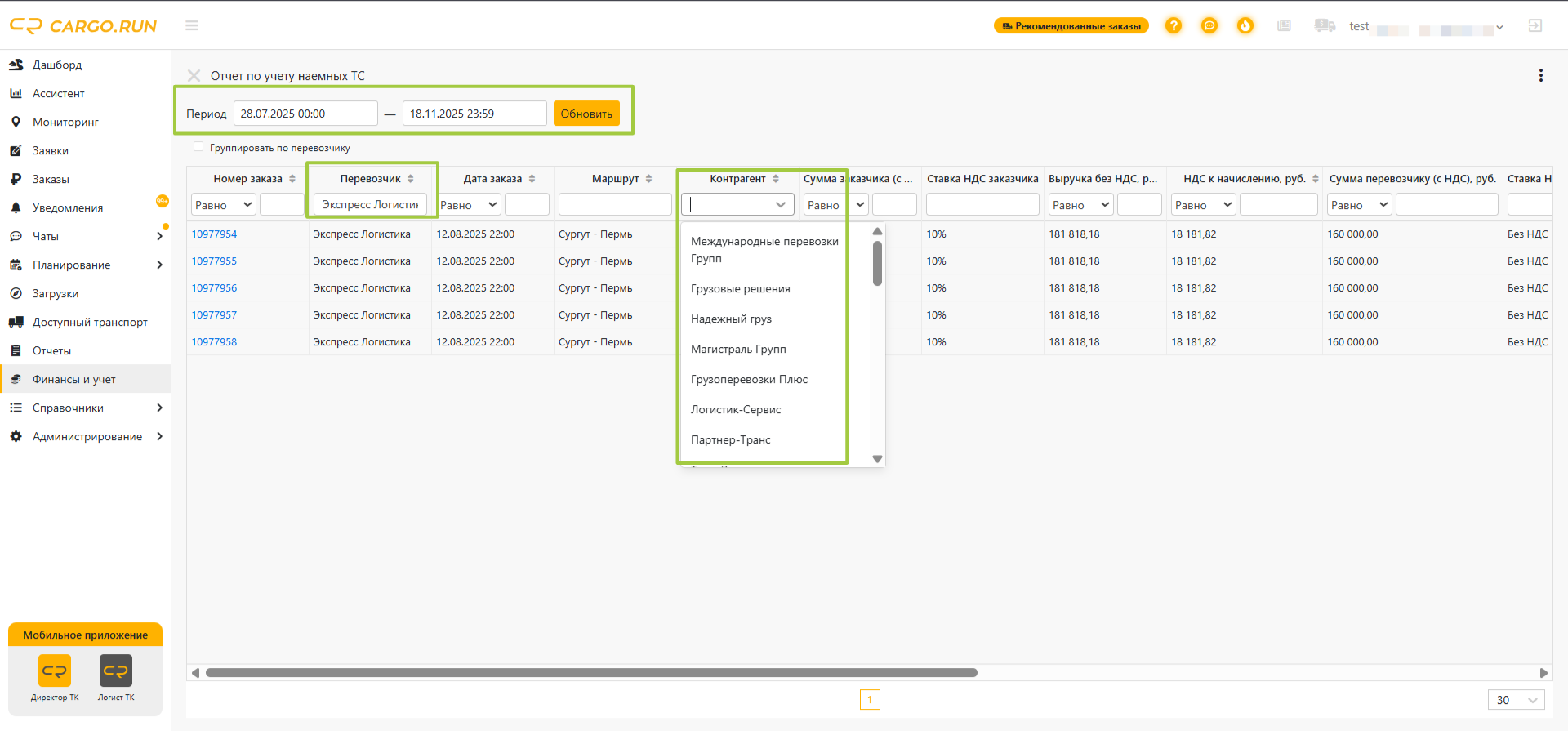Click the logout icon in header
The width and height of the screenshot is (1568, 731).
tap(1535, 26)
